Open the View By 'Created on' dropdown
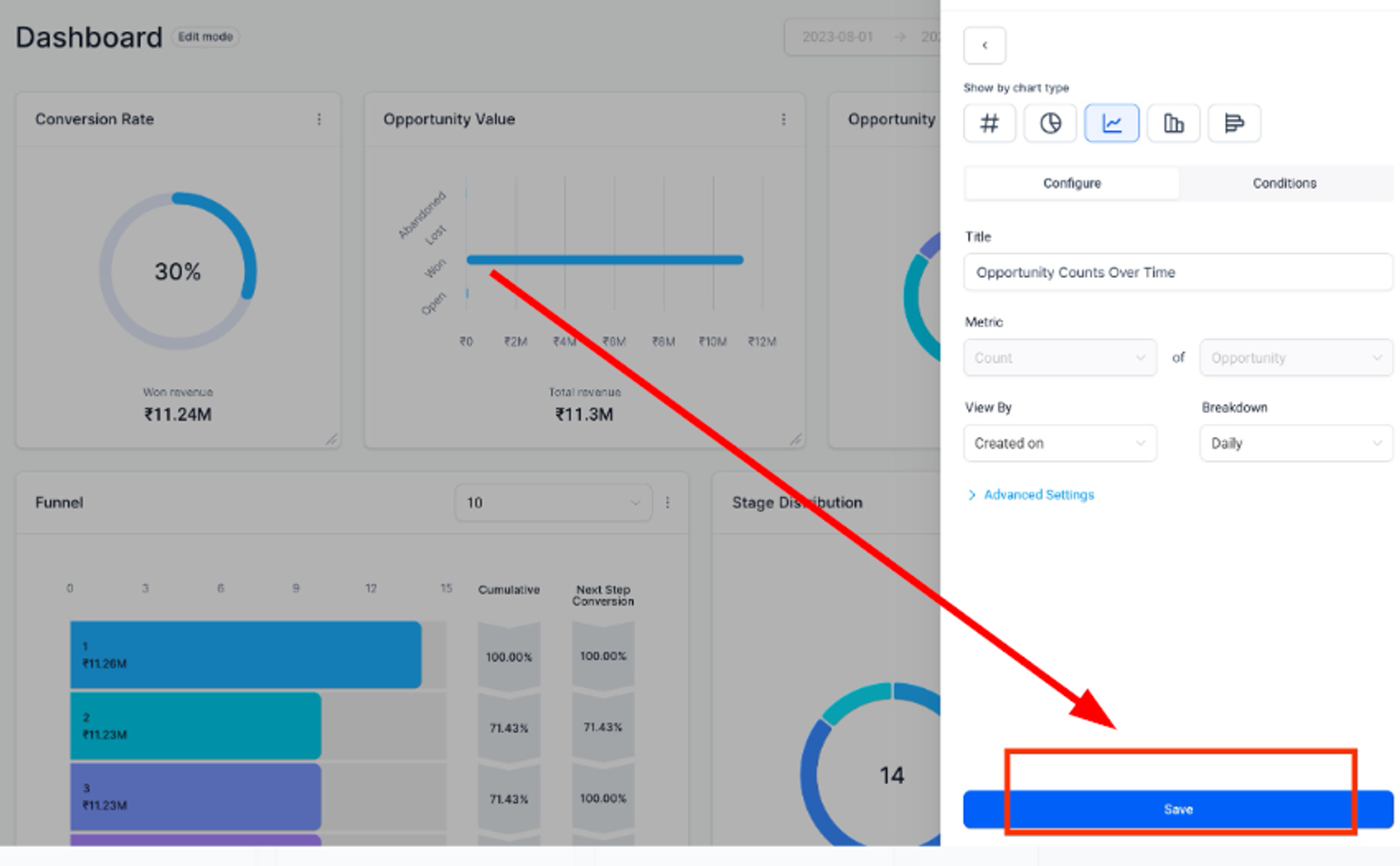The height and width of the screenshot is (866, 1400). pos(1060,443)
